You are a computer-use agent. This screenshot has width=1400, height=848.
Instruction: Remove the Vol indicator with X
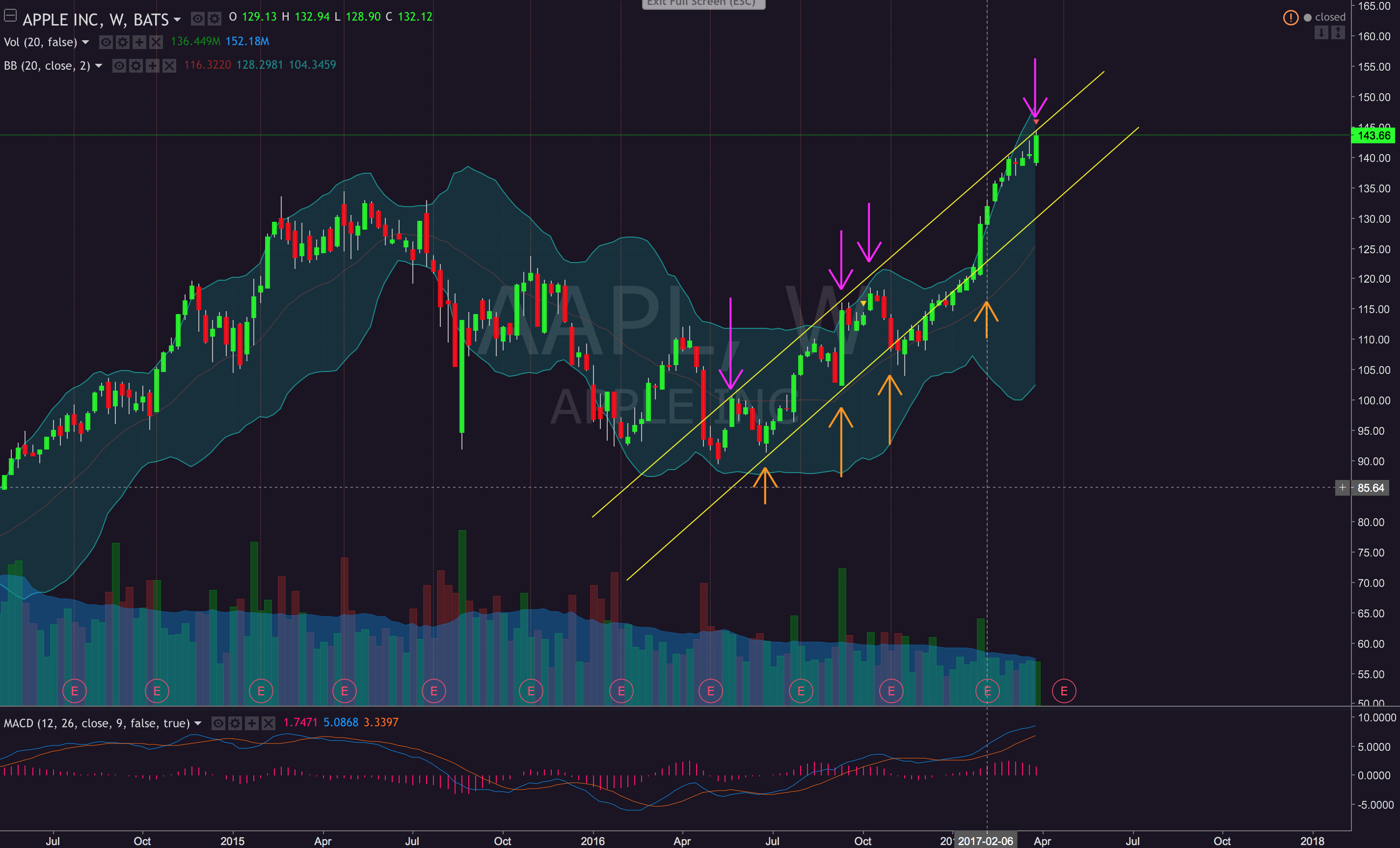[x=156, y=42]
